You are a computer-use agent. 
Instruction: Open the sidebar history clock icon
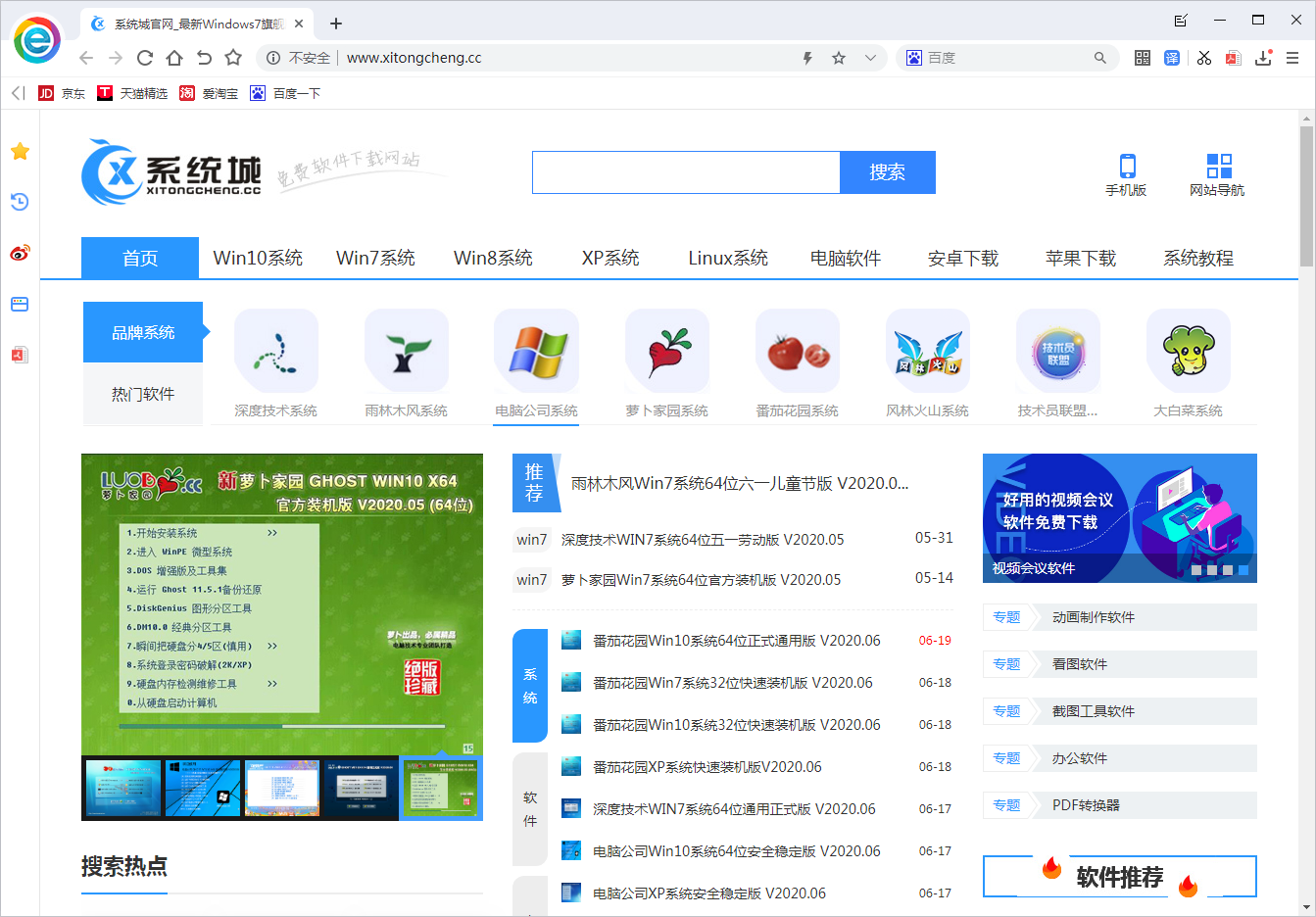click(20, 202)
